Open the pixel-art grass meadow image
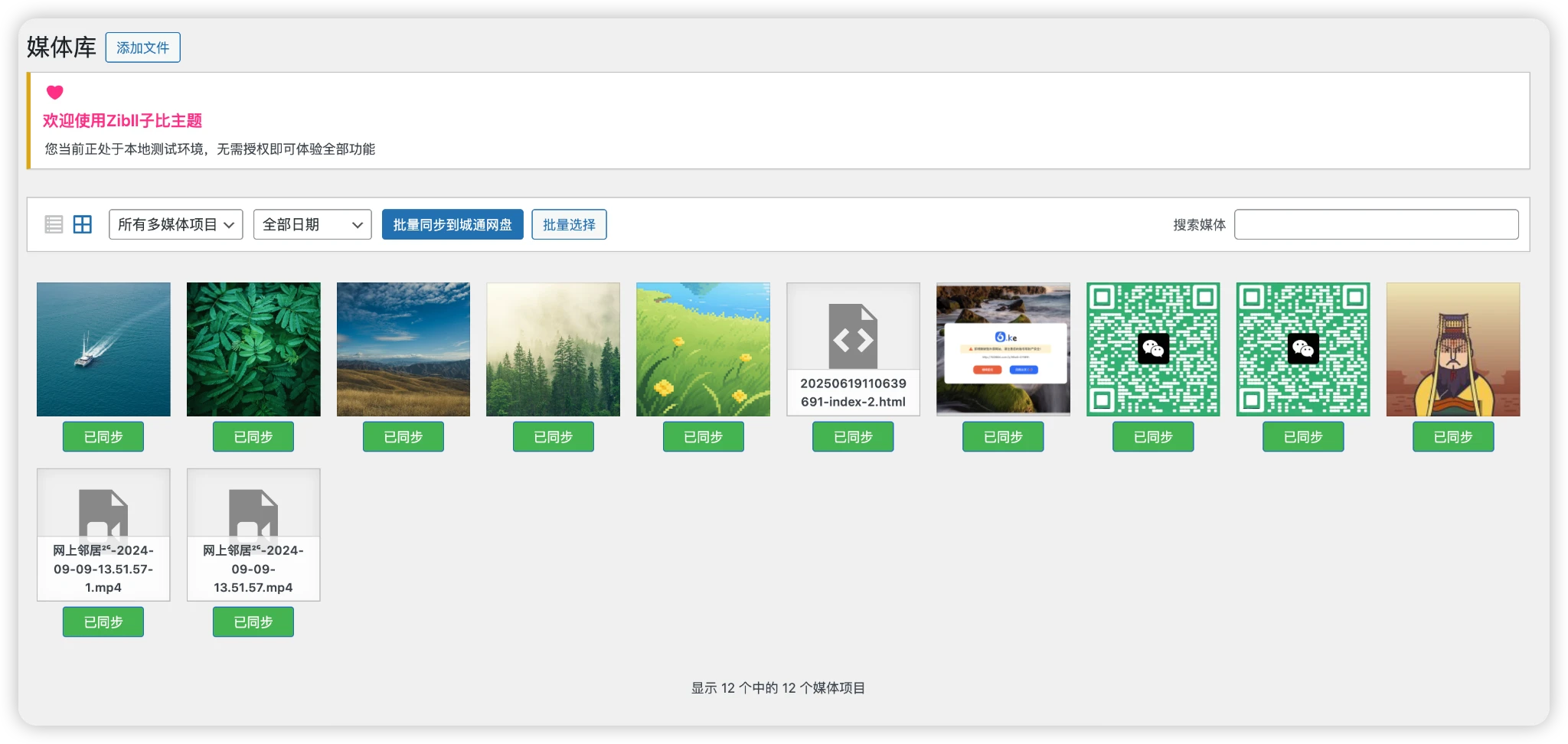This screenshot has height=744, width=1568. click(x=703, y=349)
